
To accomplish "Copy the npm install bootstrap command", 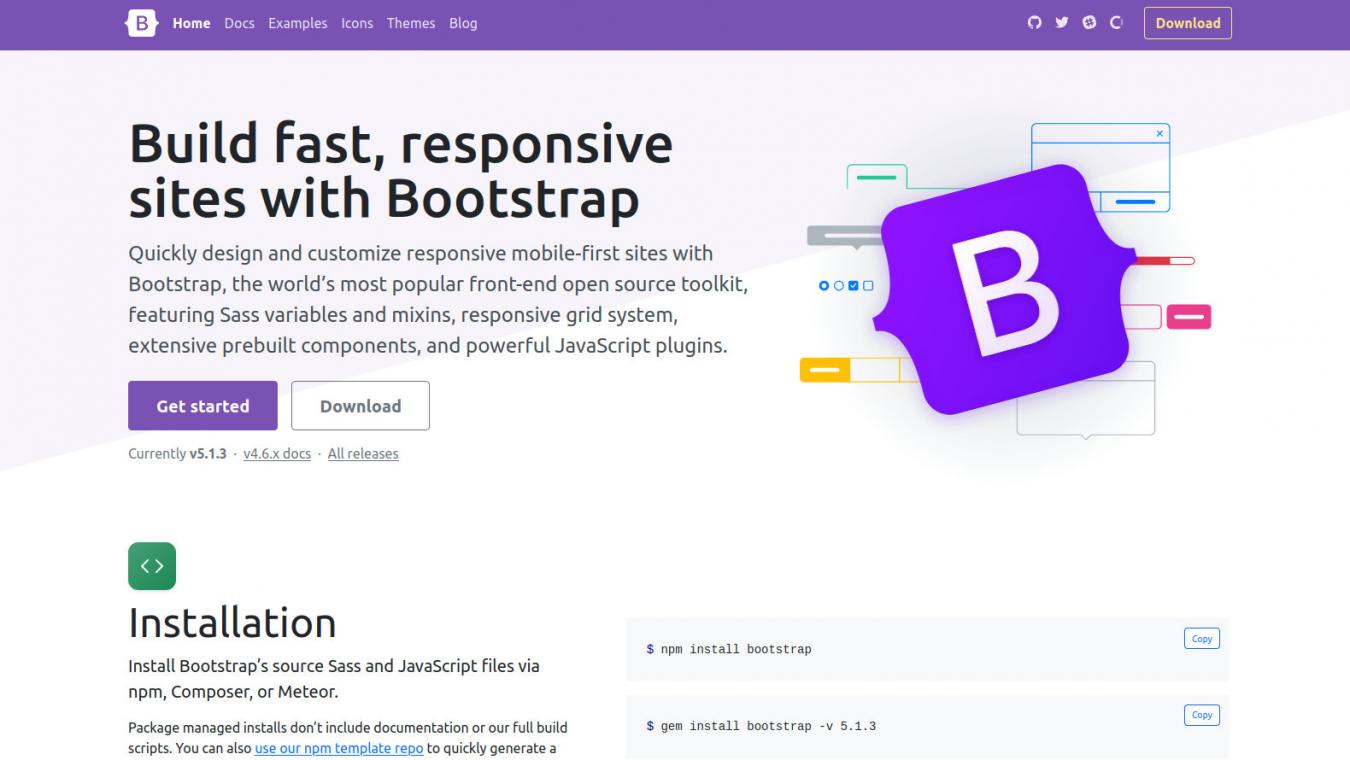I will [1202, 638].
